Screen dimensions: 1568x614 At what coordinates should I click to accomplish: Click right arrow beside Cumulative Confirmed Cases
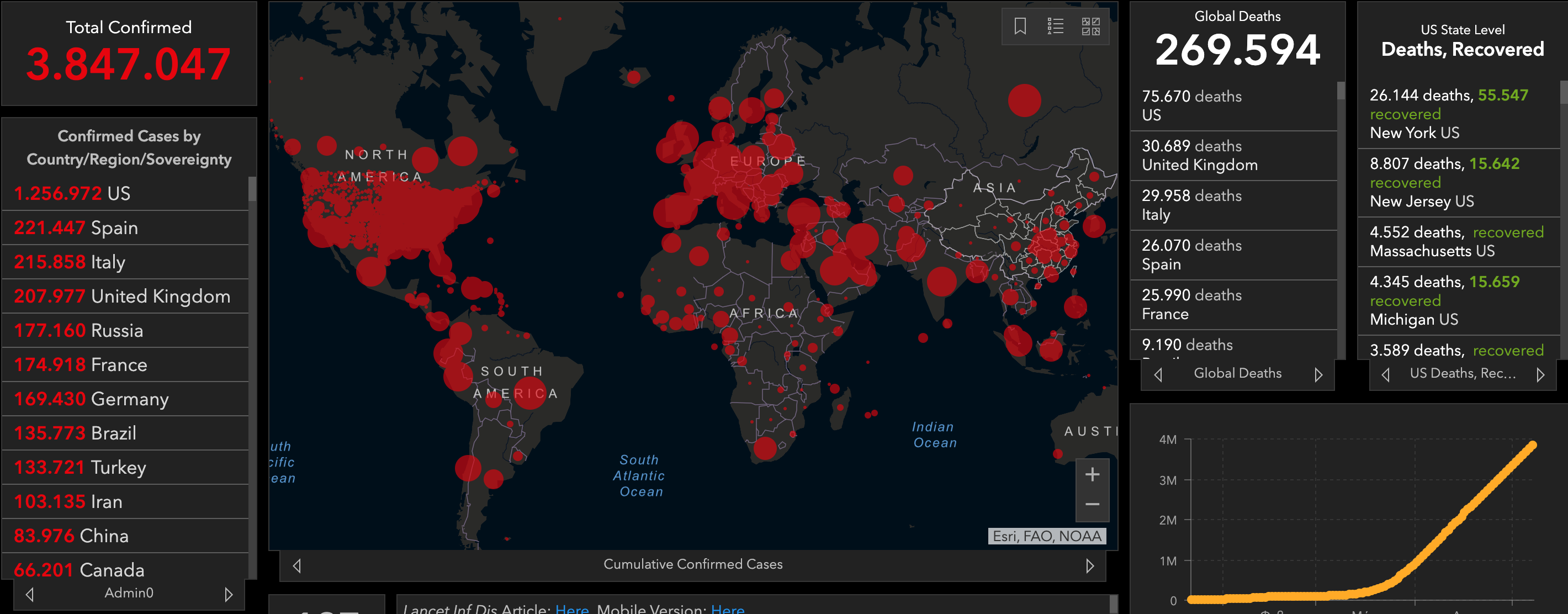coord(1089,565)
